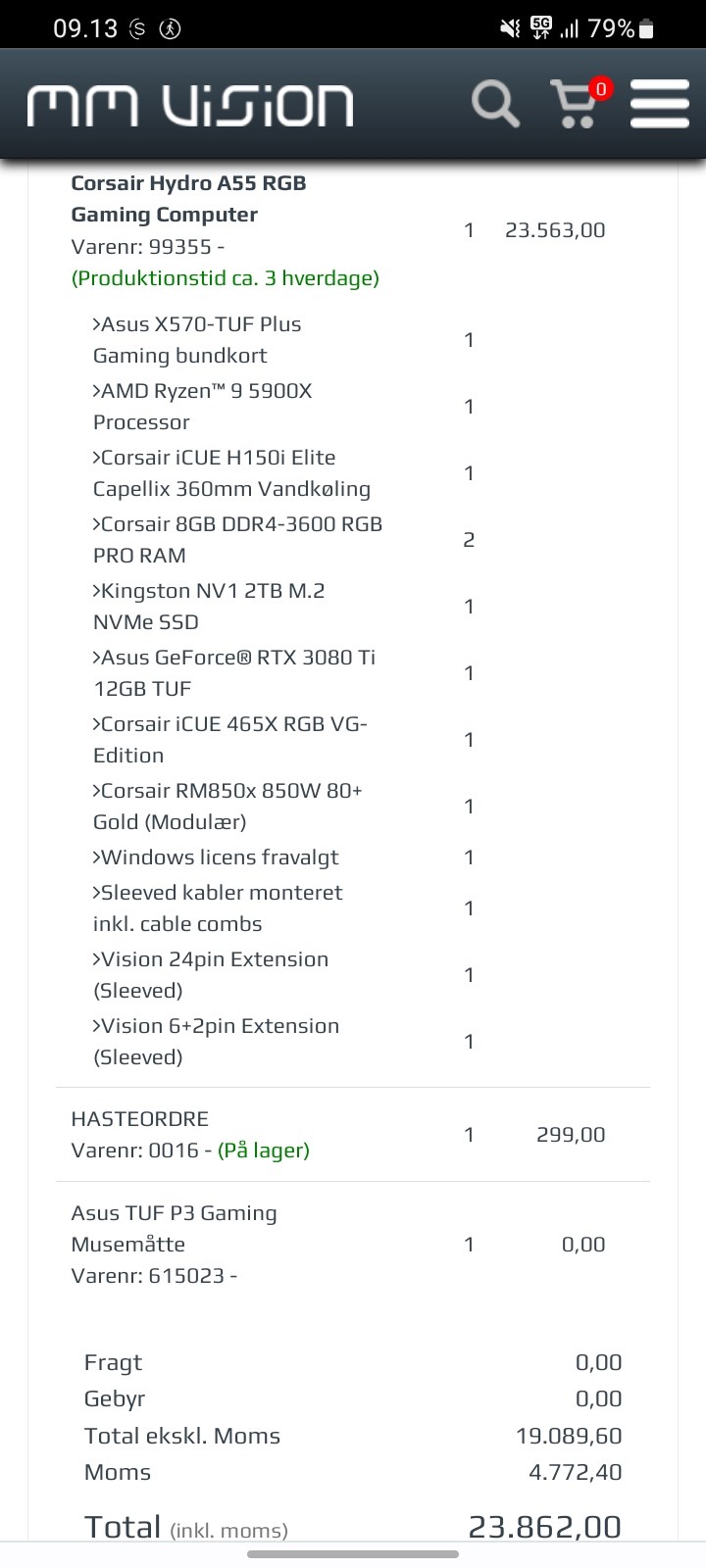Tap the red cart count badge
The height and width of the screenshot is (1568, 706).
point(601,89)
